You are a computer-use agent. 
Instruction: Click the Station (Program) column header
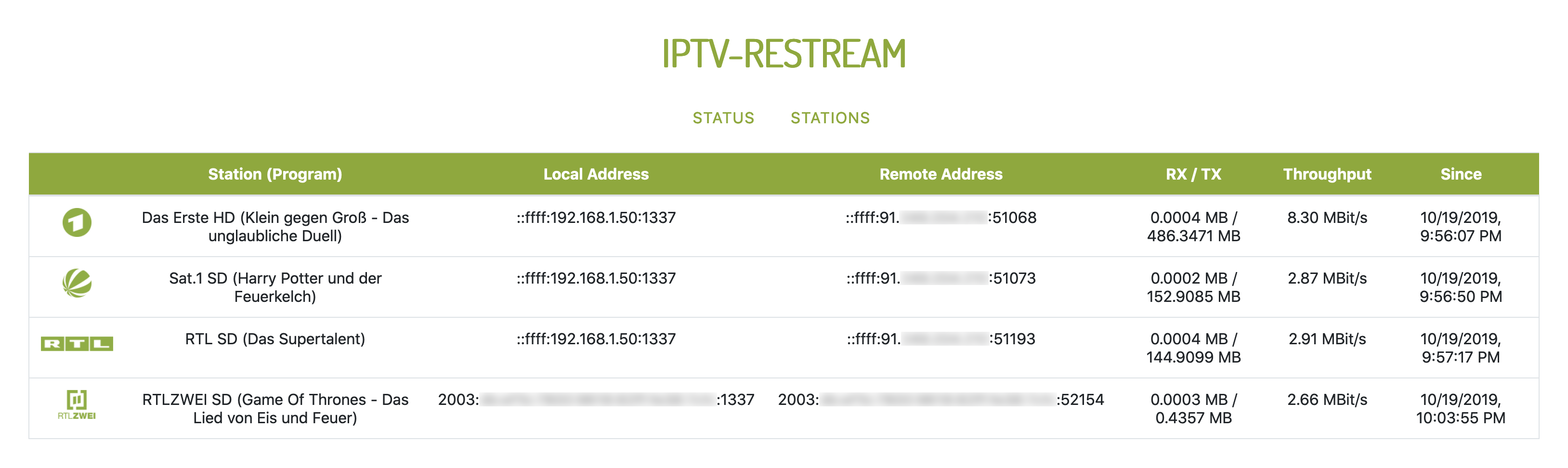click(x=274, y=175)
